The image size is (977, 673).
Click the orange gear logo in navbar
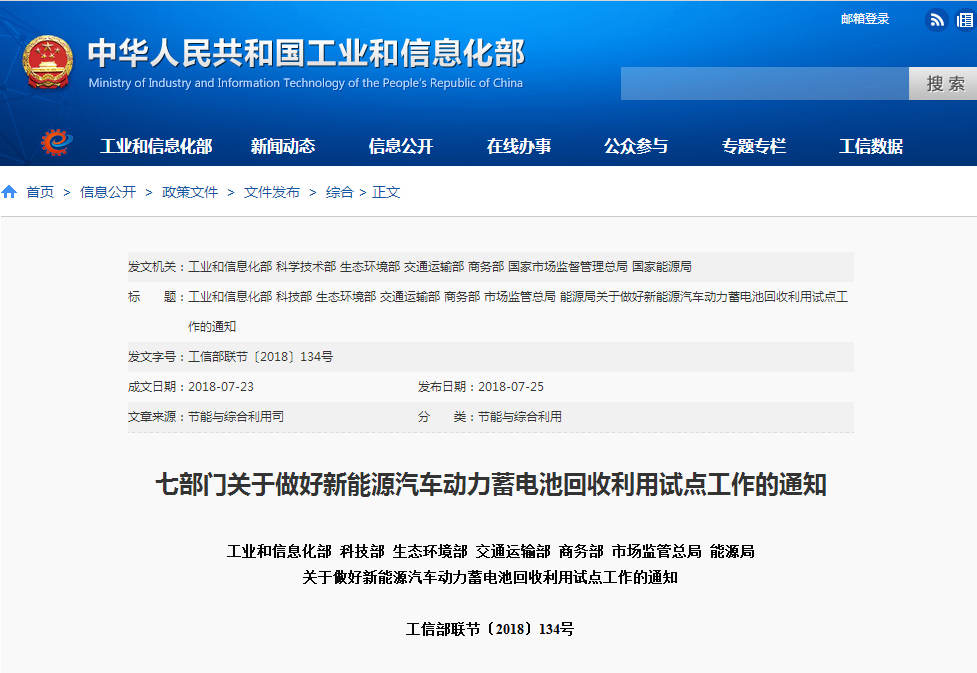click(x=57, y=144)
